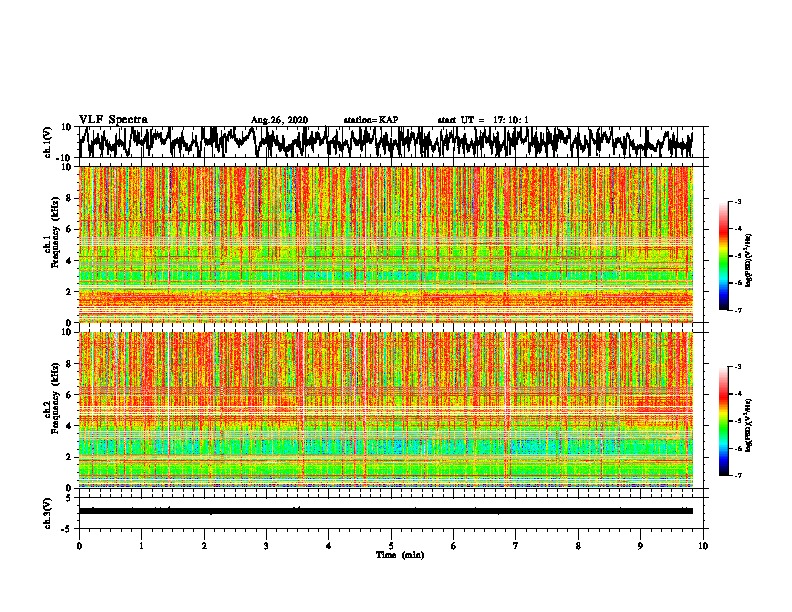792x612 pixels.
Task: Click the "2" kHz tick of ch.2 spectrogram
Action: [69, 457]
